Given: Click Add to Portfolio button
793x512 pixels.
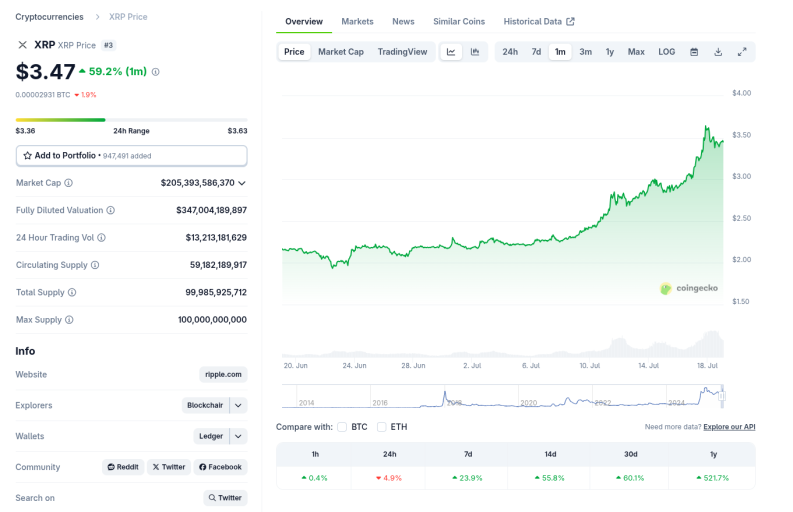Looking at the screenshot, I should [x=131, y=156].
